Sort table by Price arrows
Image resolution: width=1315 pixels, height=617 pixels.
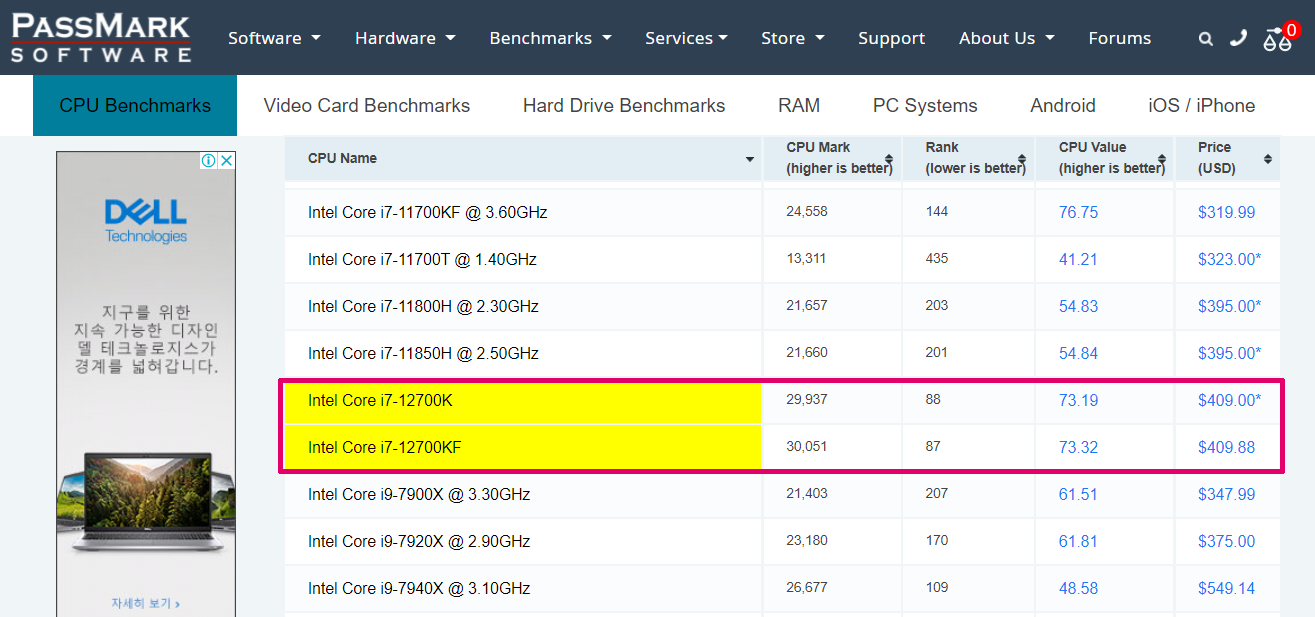point(1268,159)
